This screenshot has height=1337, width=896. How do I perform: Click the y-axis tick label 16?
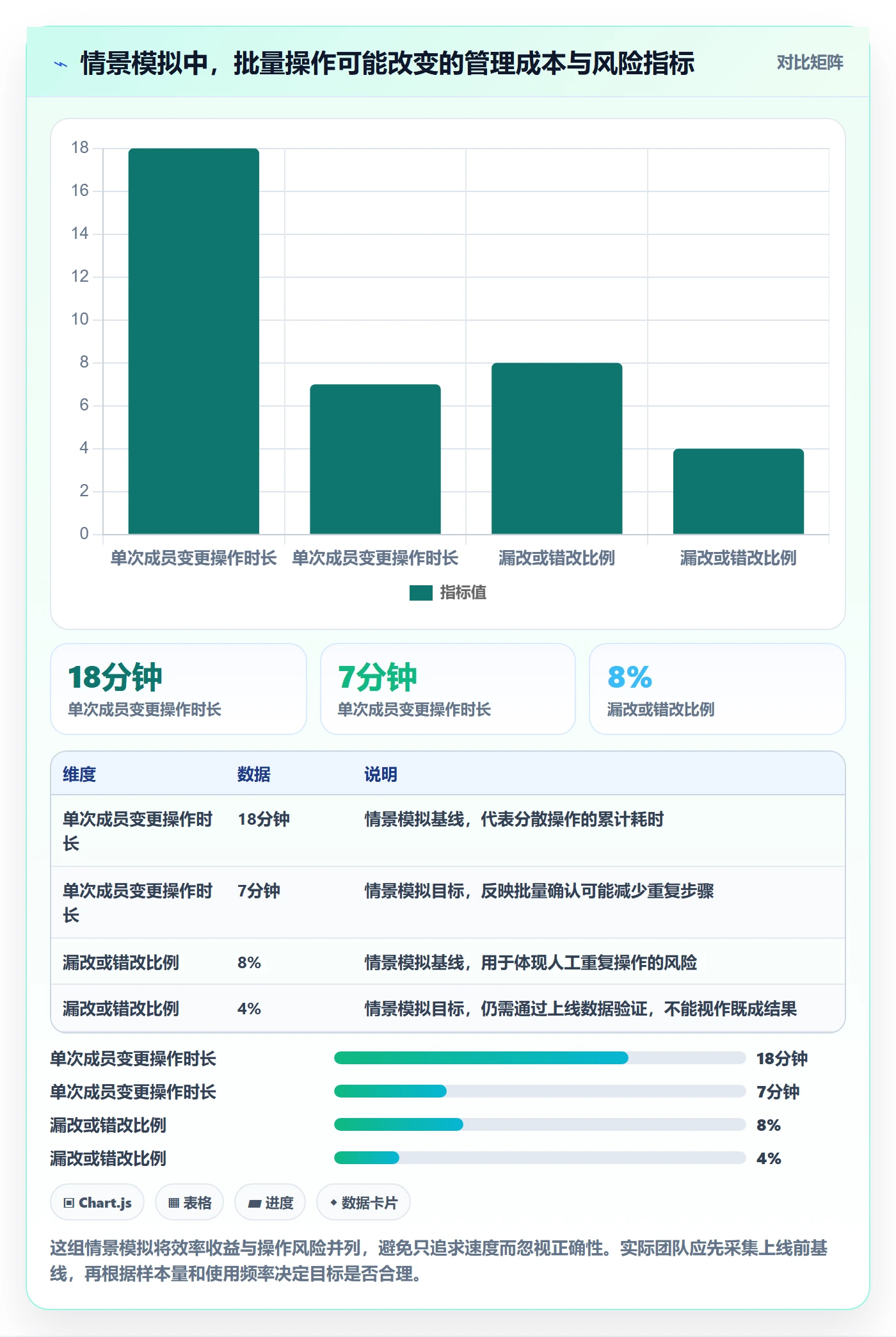[x=80, y=191]
